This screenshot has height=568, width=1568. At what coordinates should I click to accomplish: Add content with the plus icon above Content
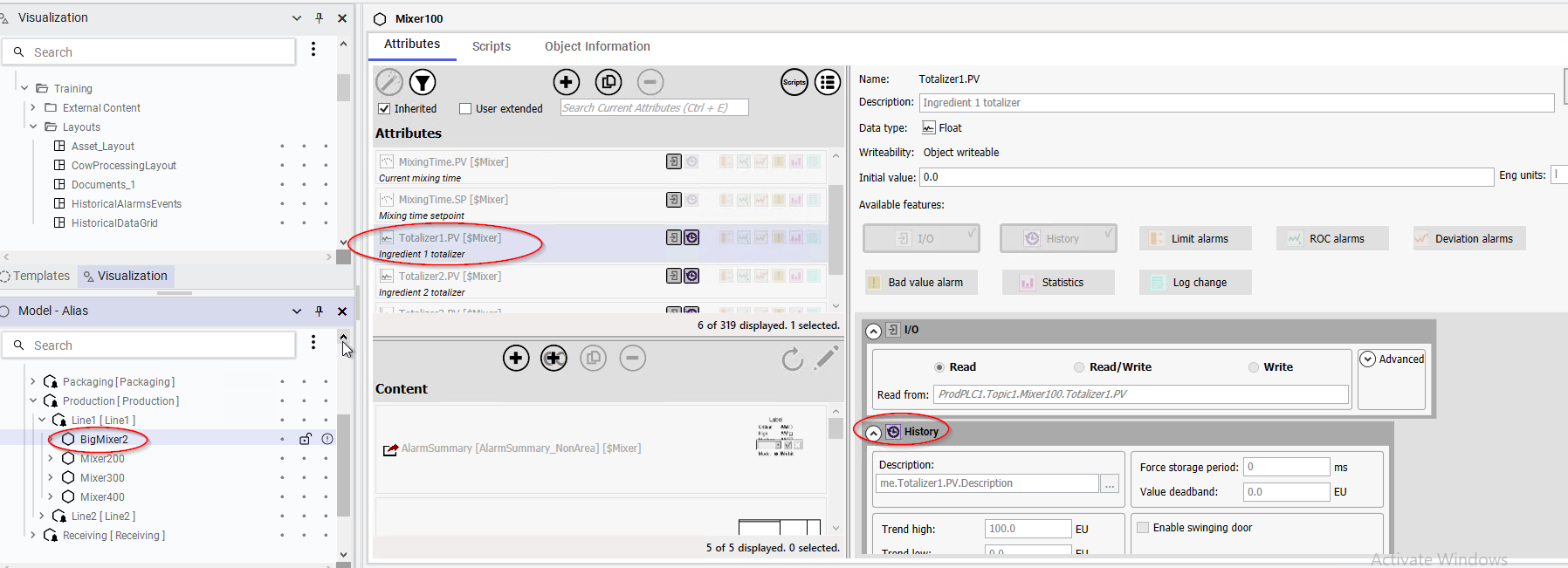516,358
